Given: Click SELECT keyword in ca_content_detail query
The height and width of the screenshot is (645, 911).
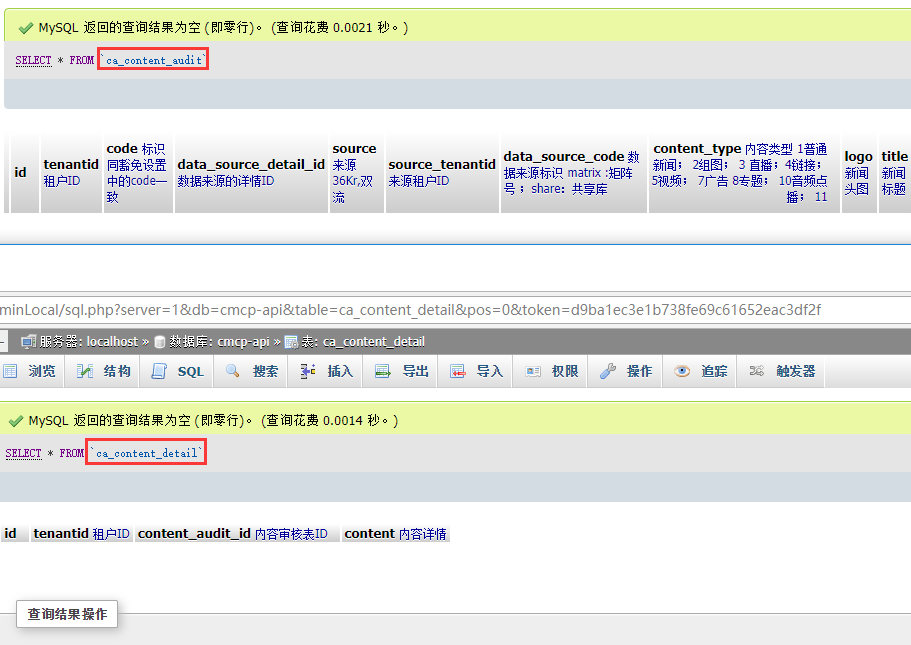Looking at the screenshot, I should point(24,453).
